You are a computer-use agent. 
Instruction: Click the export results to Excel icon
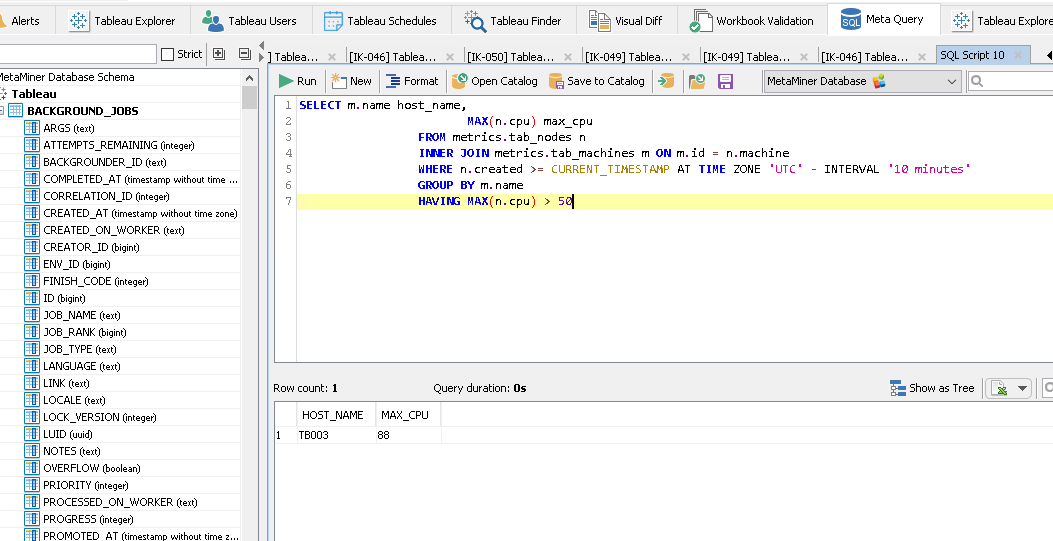[x=999, y=388]
